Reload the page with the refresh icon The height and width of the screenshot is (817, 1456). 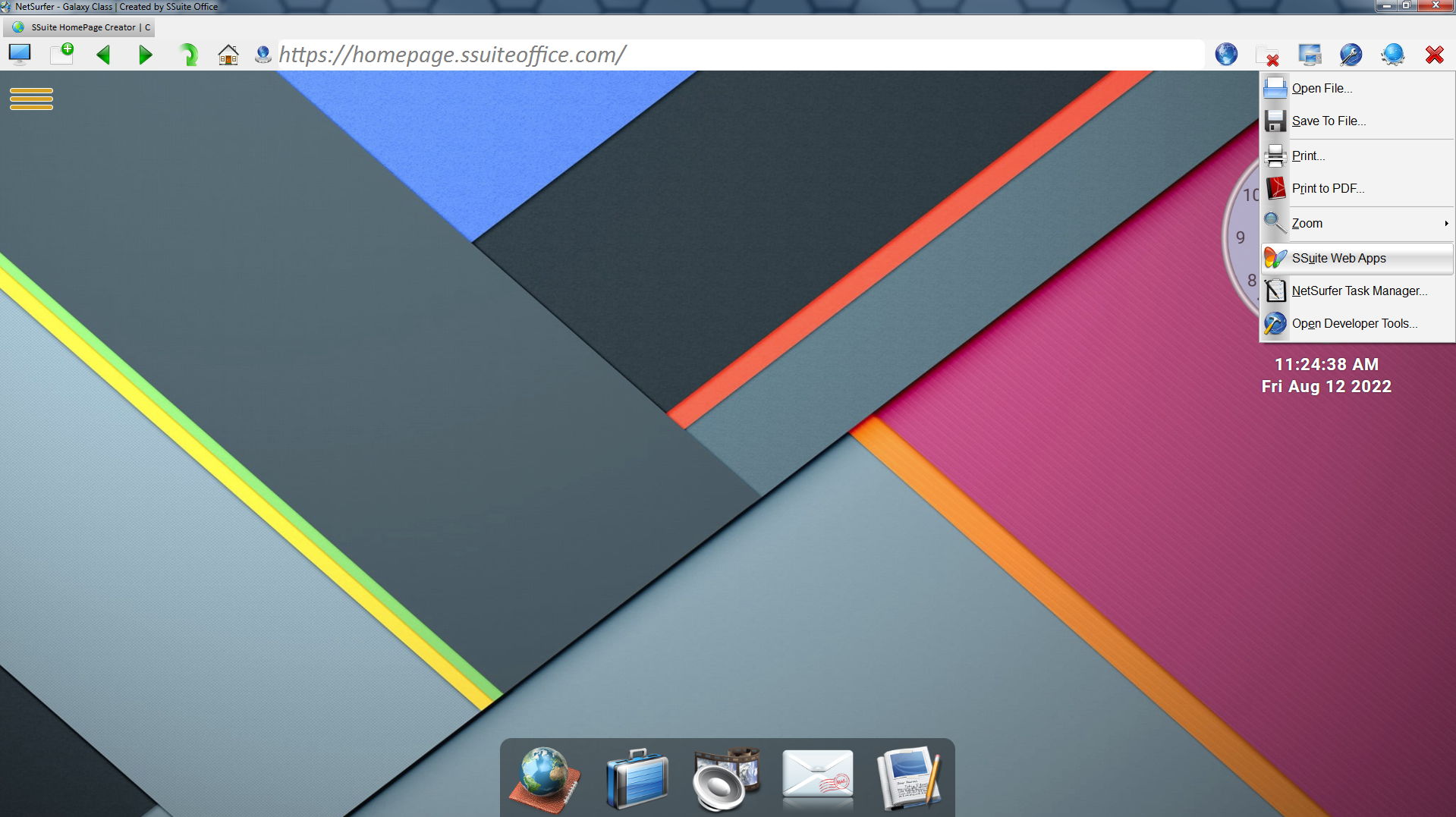pos(187,54)
